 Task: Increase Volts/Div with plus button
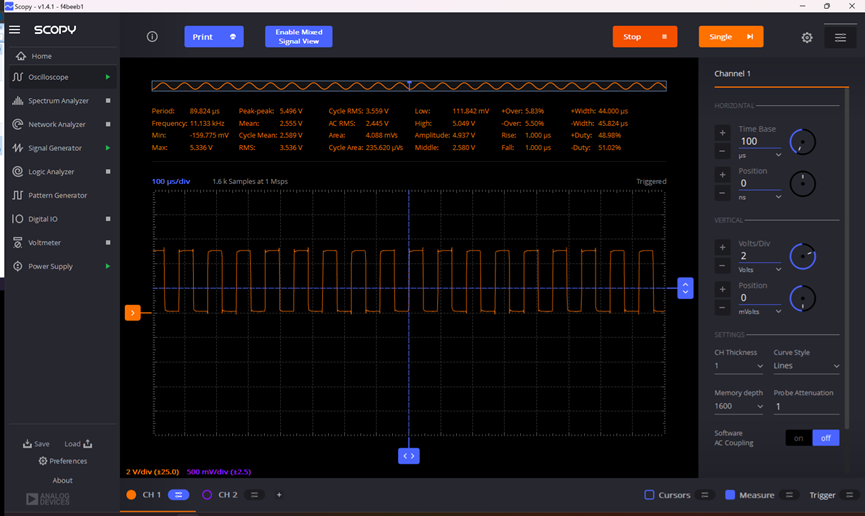722,247
